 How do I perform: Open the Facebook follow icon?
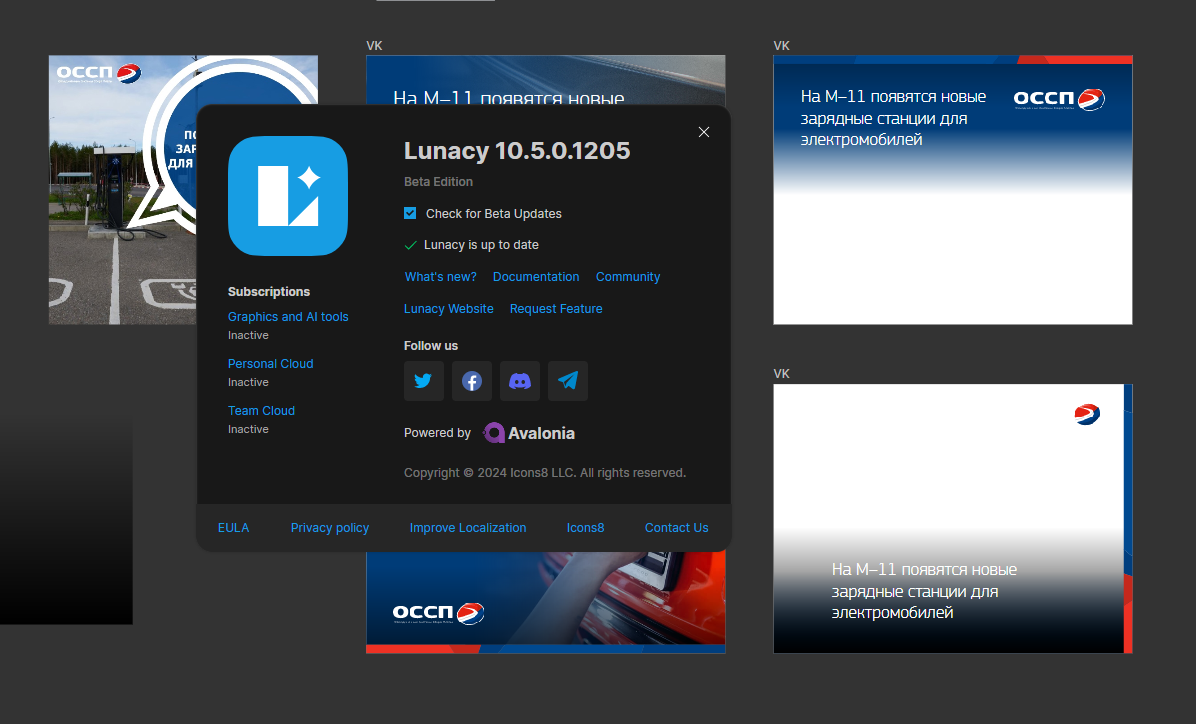tap(471, 381)
